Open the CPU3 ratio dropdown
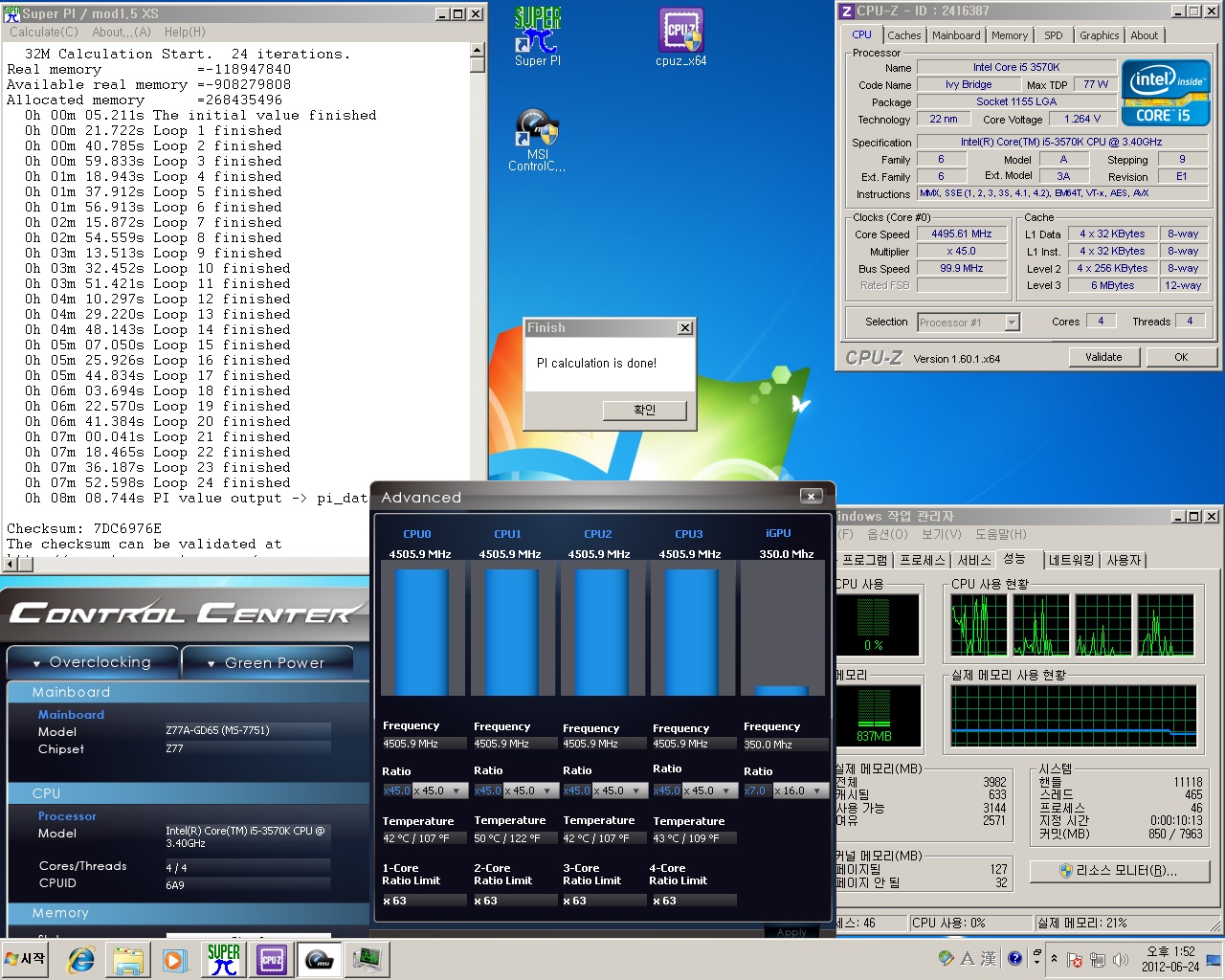 [727, 791]
